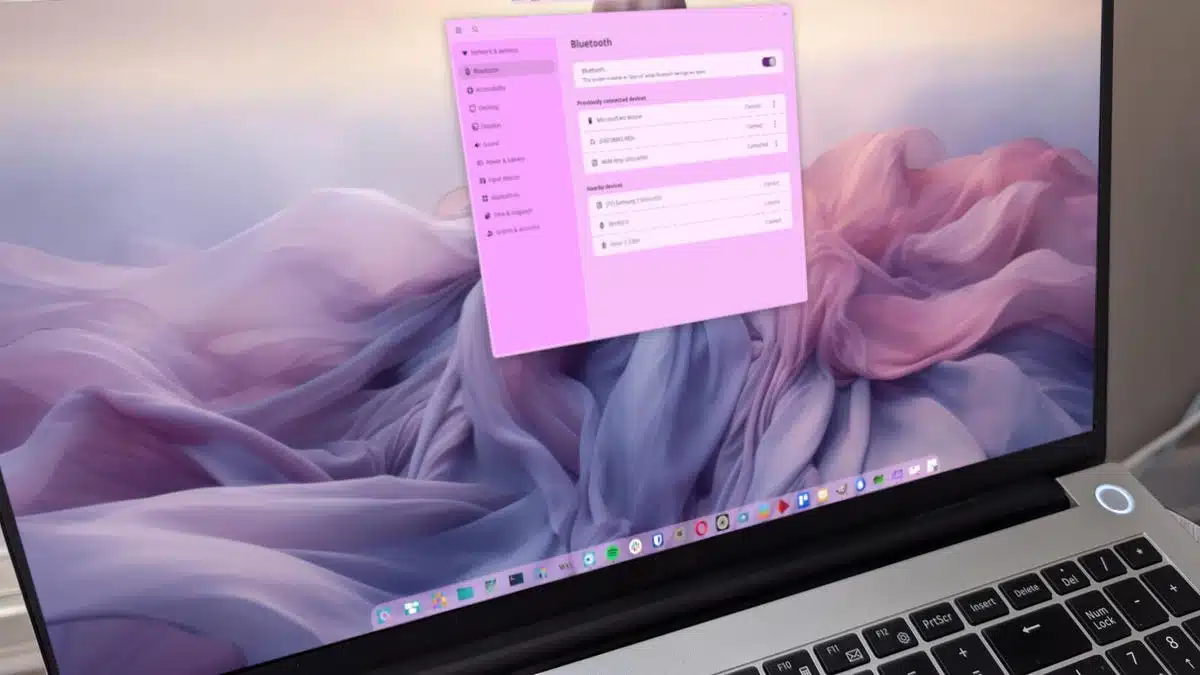Go to Desktop settings in sidebar
This screenshot has width=1200, height=675.
tap(484, 108)
